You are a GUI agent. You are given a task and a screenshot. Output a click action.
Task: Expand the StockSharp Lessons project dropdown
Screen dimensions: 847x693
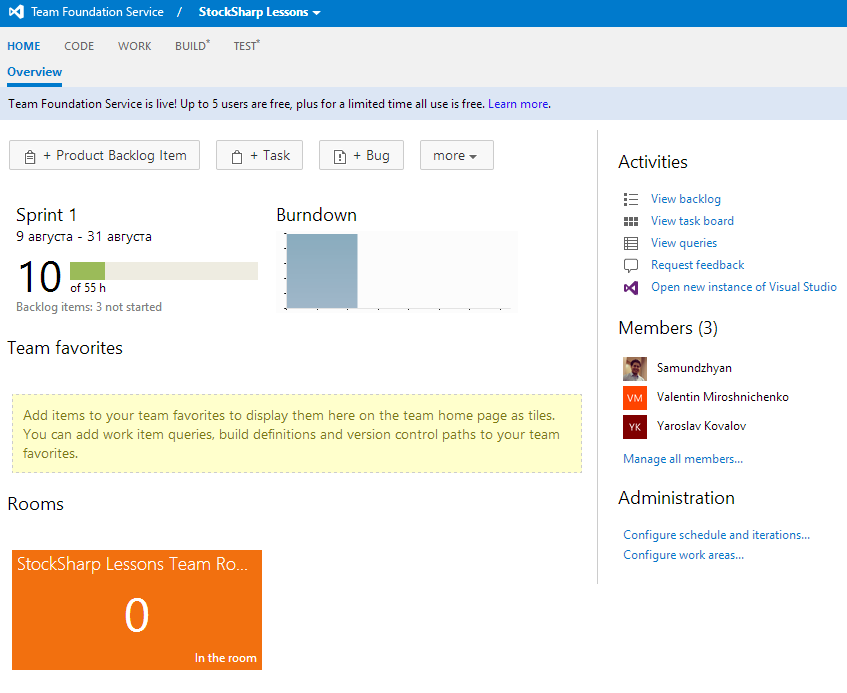tap(259, 12)
